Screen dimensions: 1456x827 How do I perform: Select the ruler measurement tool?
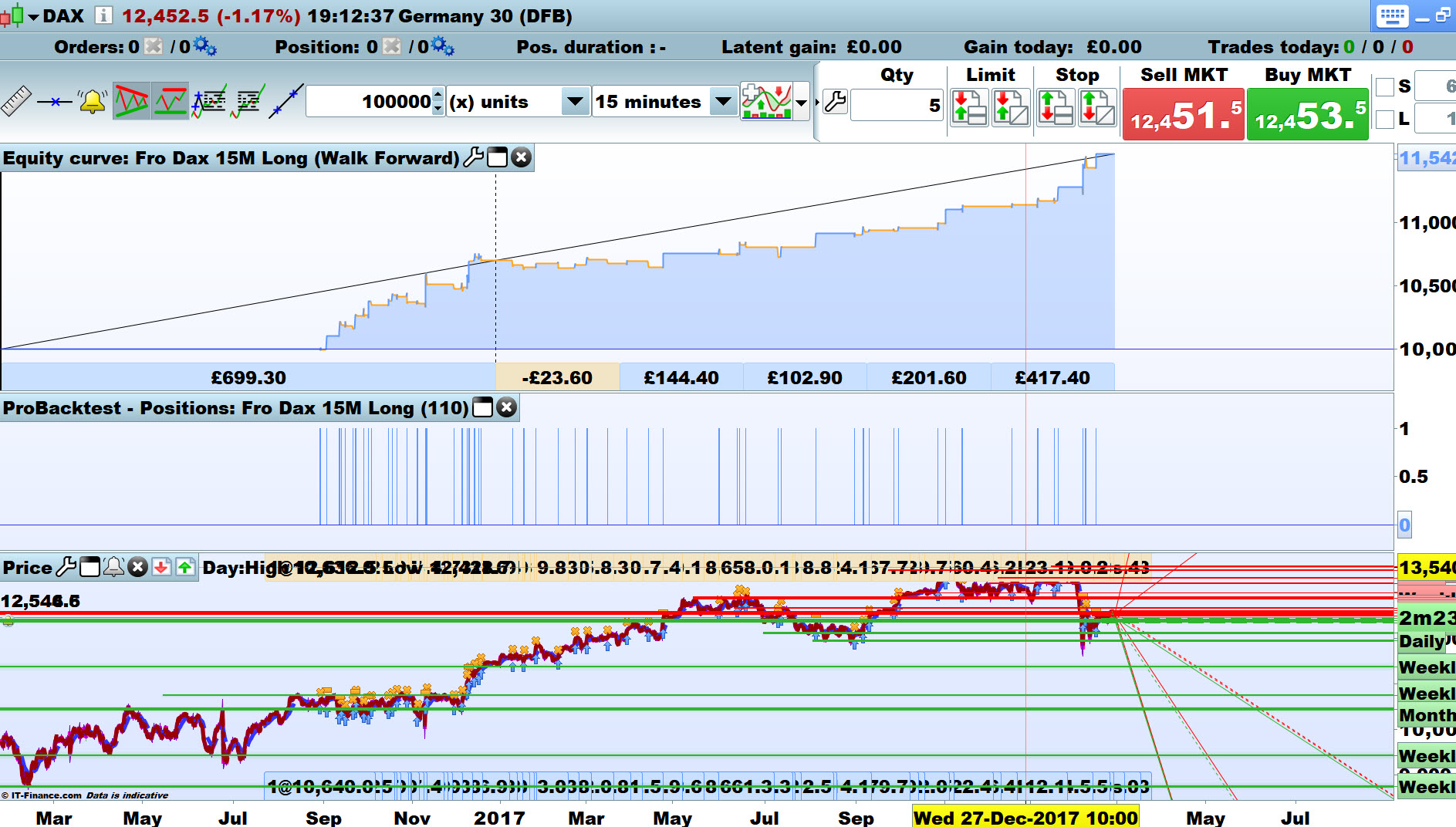(x=15, y=101)
